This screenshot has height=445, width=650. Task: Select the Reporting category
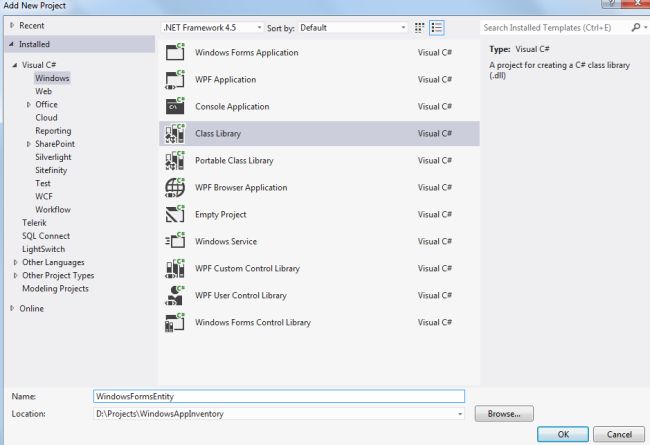pos(53,131)
